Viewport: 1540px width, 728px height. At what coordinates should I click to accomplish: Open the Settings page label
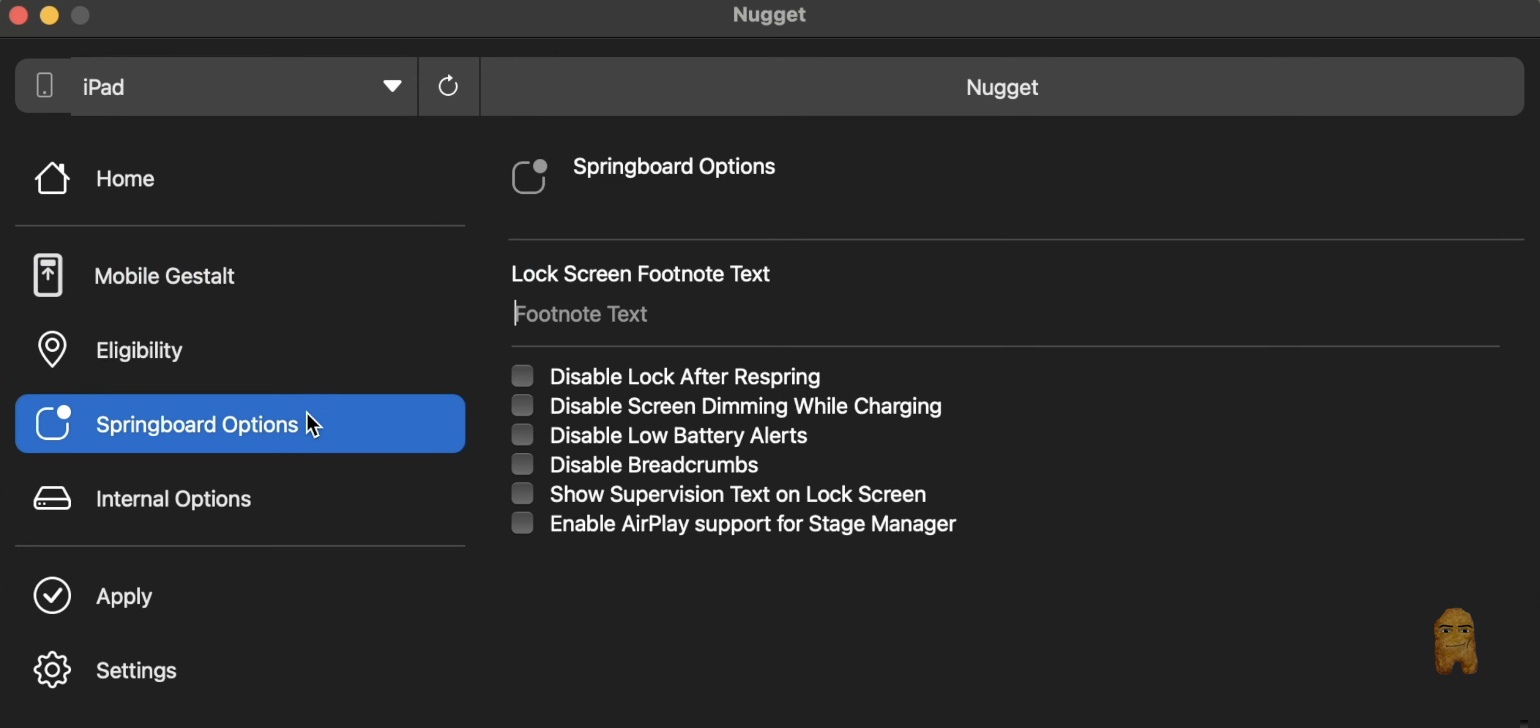136,671
